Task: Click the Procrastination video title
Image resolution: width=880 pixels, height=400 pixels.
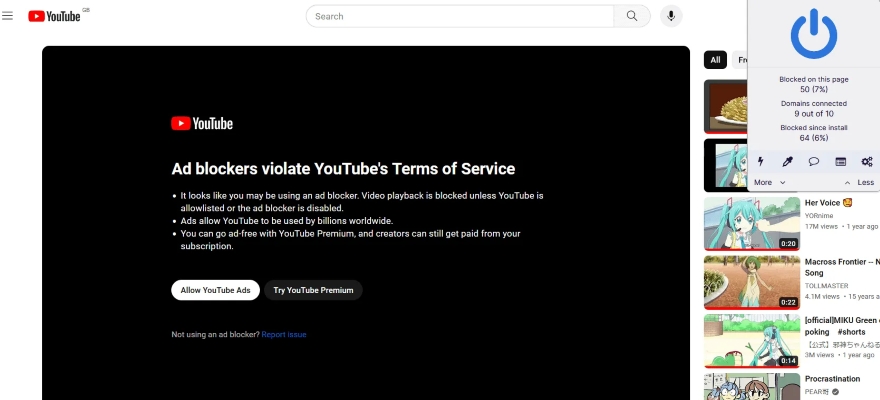Action: [x=832, y=379]
